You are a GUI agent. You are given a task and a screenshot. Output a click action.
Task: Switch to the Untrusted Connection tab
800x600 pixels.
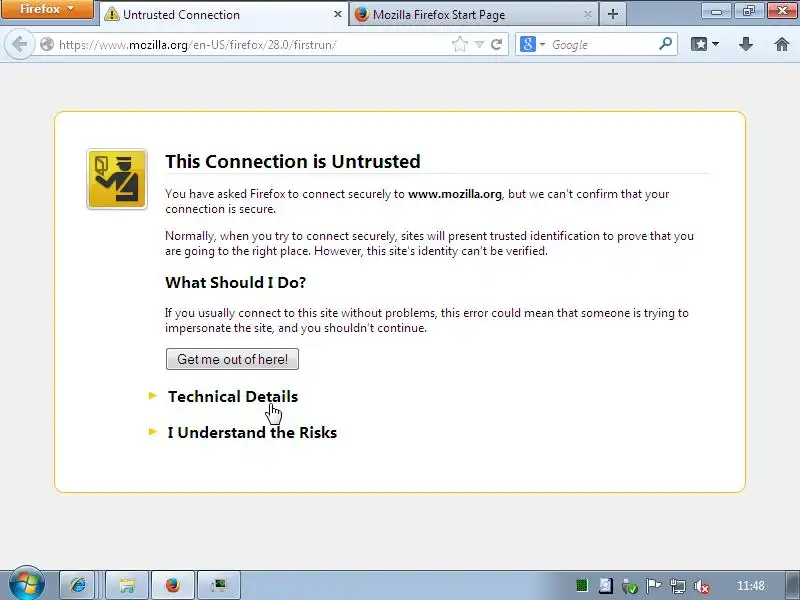point(223,14)
